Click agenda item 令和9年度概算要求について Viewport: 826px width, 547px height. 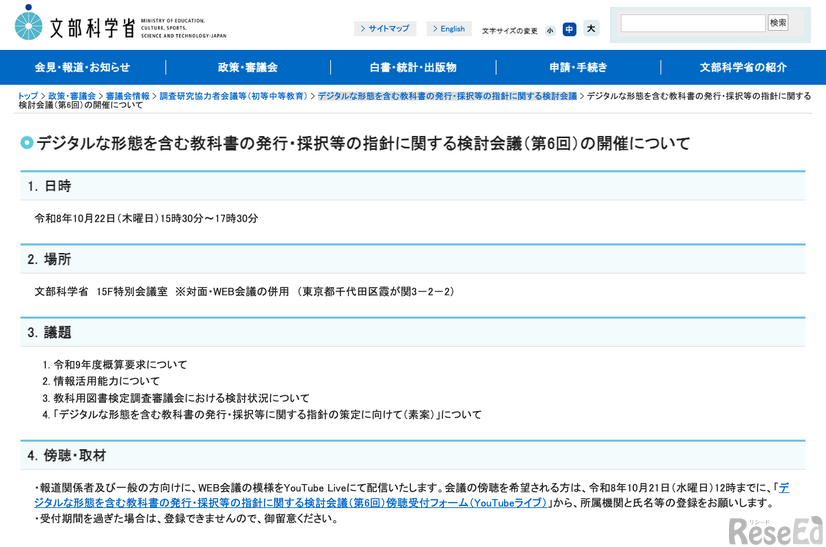point(120,365)
